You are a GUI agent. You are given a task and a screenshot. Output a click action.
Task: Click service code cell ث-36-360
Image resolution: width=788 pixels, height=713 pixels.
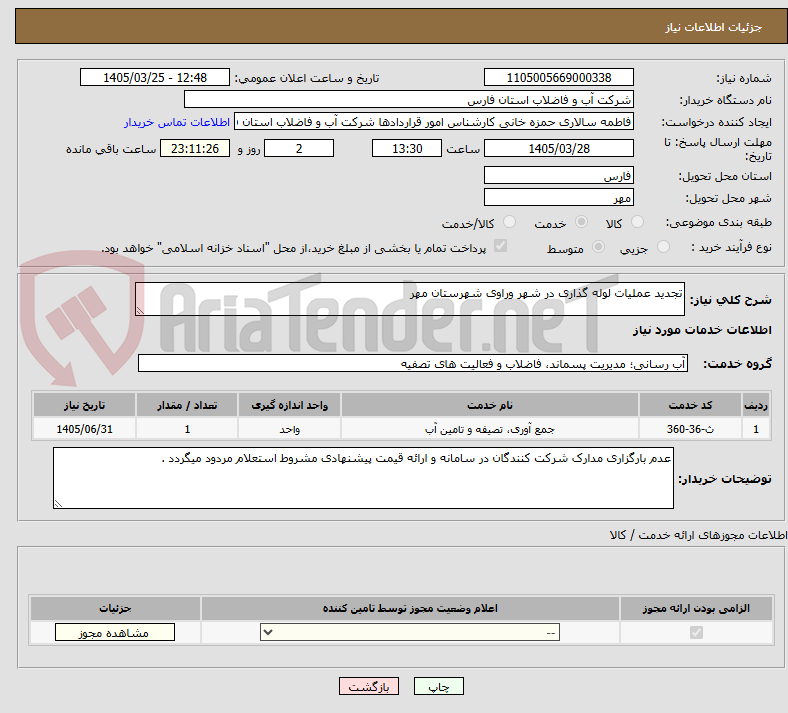pos(691,429)
